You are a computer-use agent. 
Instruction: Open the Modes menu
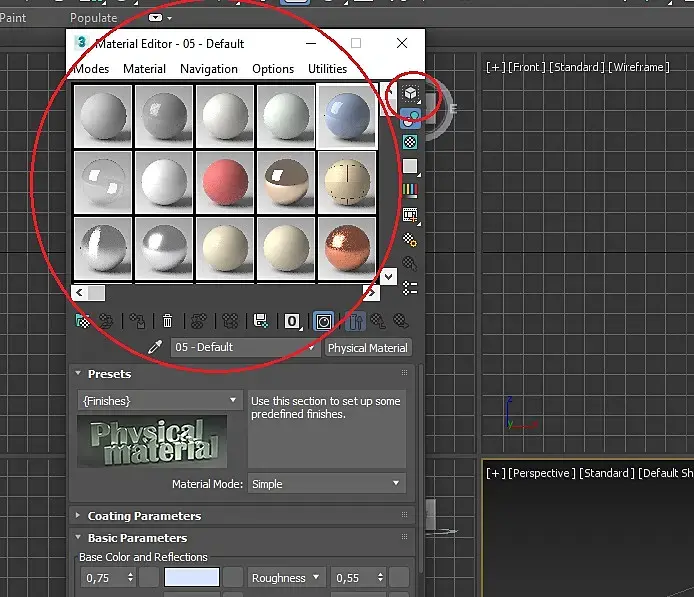tap(91, 69)
